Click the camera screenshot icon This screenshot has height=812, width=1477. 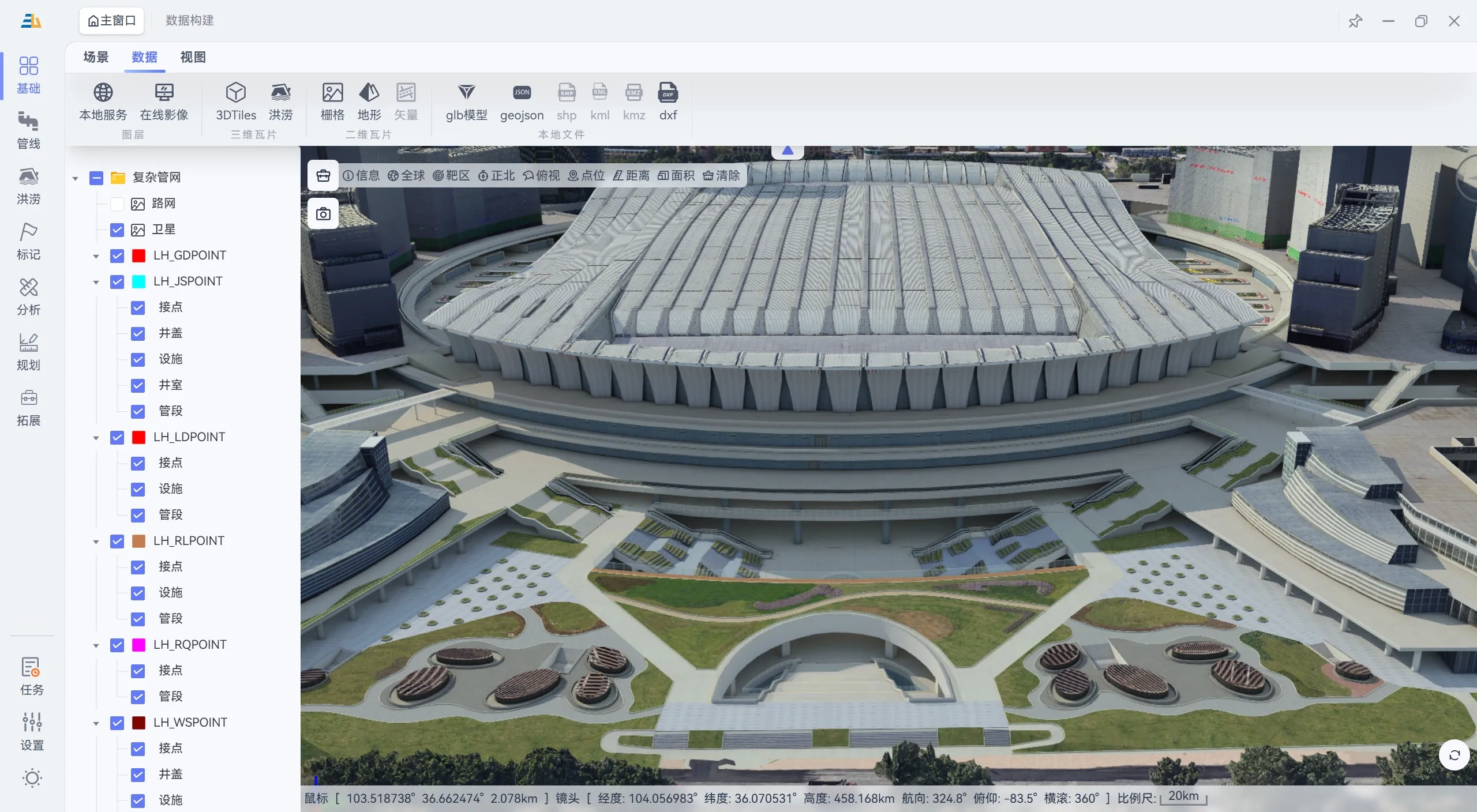click(x=323, y=214)
